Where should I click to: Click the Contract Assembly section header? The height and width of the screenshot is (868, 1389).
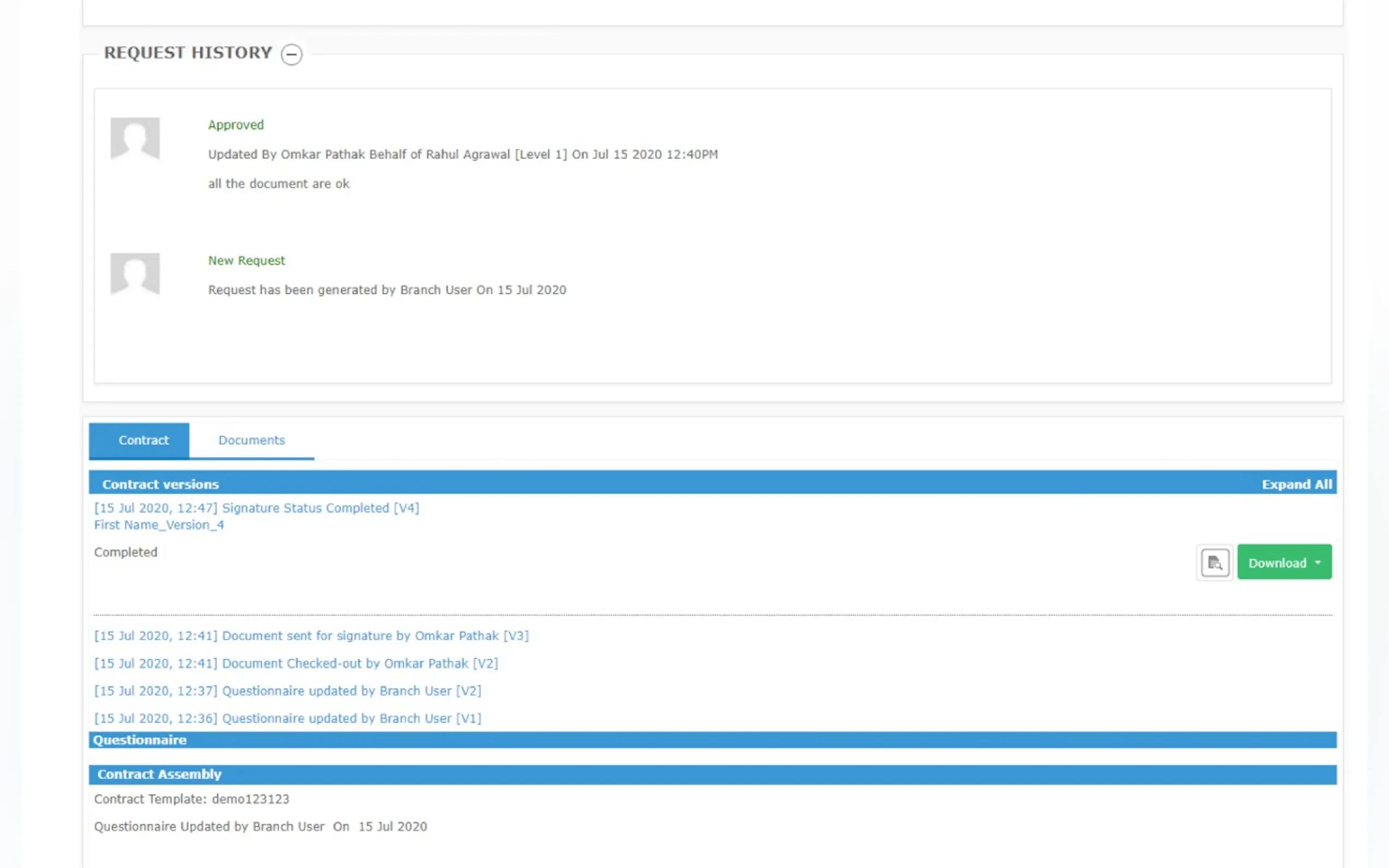click(x=159, y=775)
